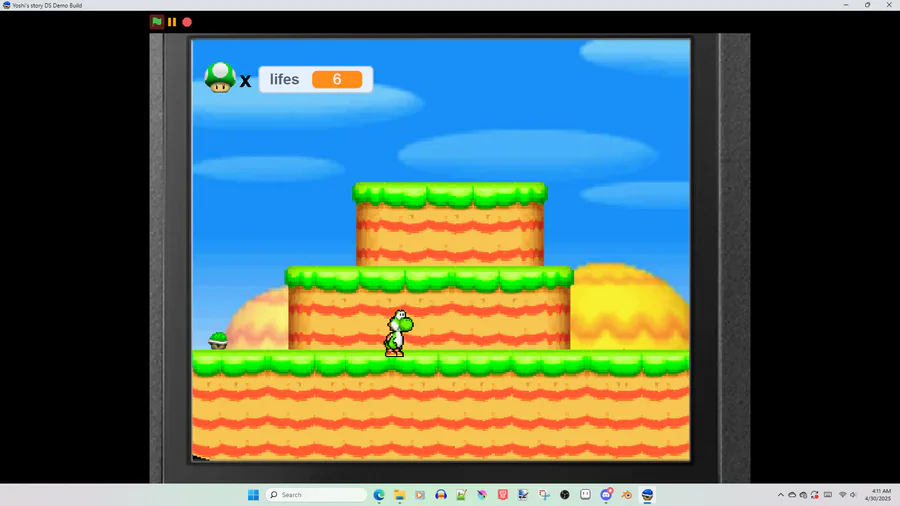Screen dimensions: 900x506
Task: Click the taskbar Search box
Action: pos(316,495)
